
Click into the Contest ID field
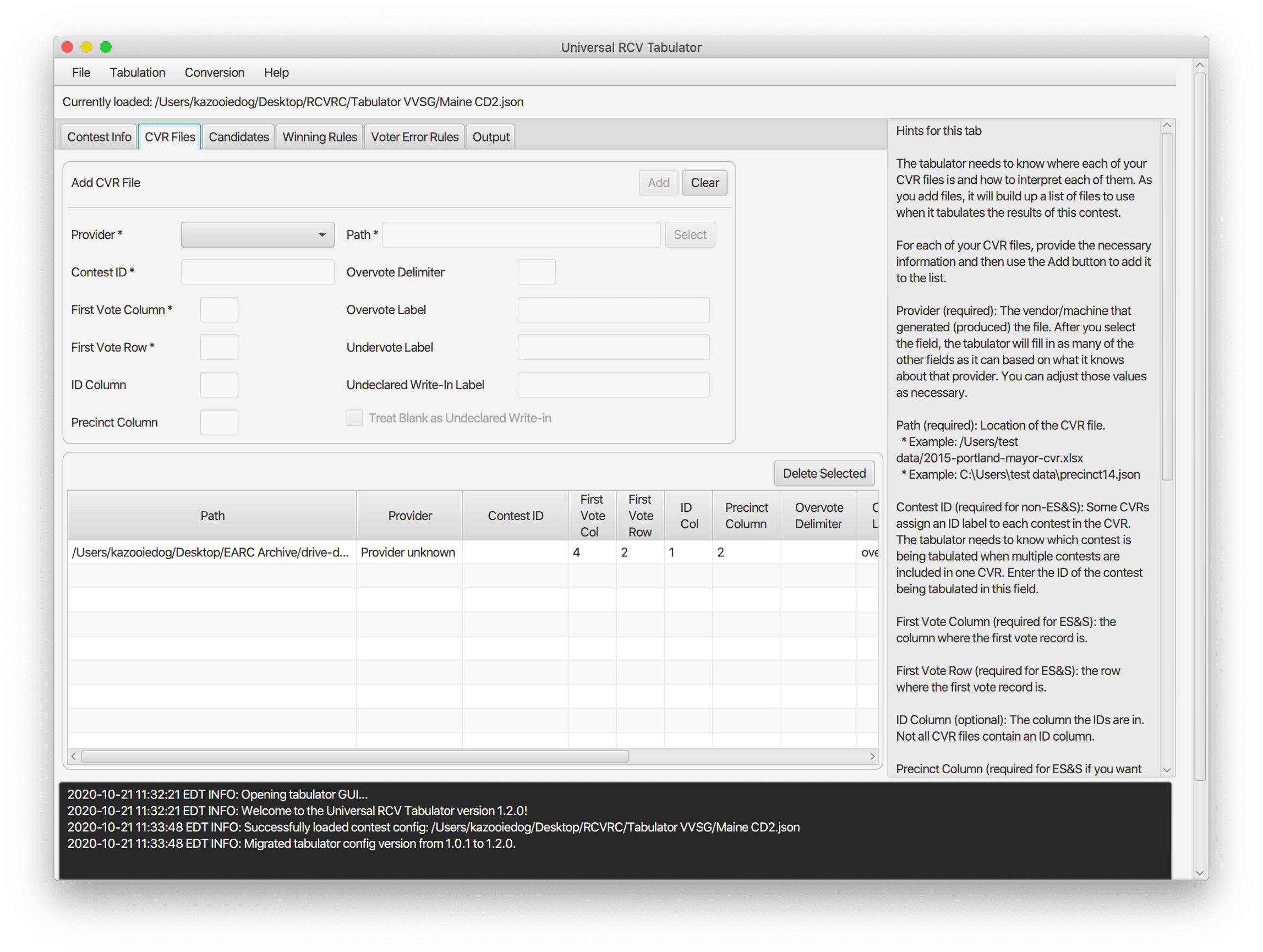coord(258,272)
